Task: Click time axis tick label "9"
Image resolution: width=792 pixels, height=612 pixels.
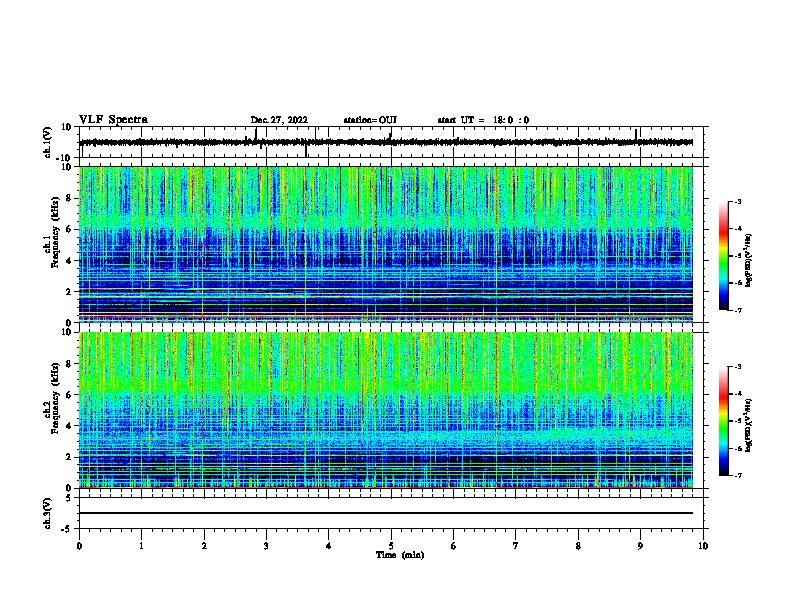Action: [x=640, y=546]
